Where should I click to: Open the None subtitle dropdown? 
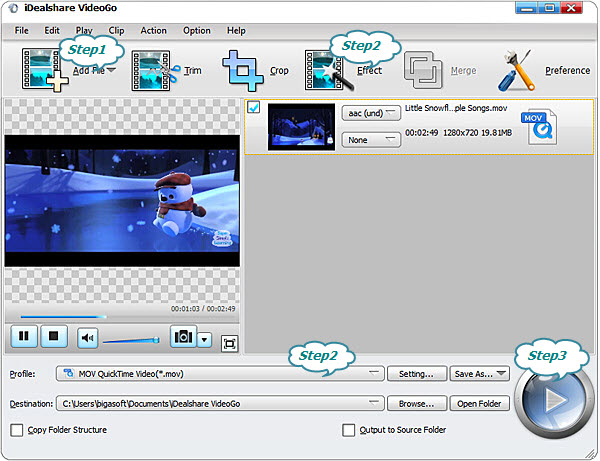tap(371, 140)
